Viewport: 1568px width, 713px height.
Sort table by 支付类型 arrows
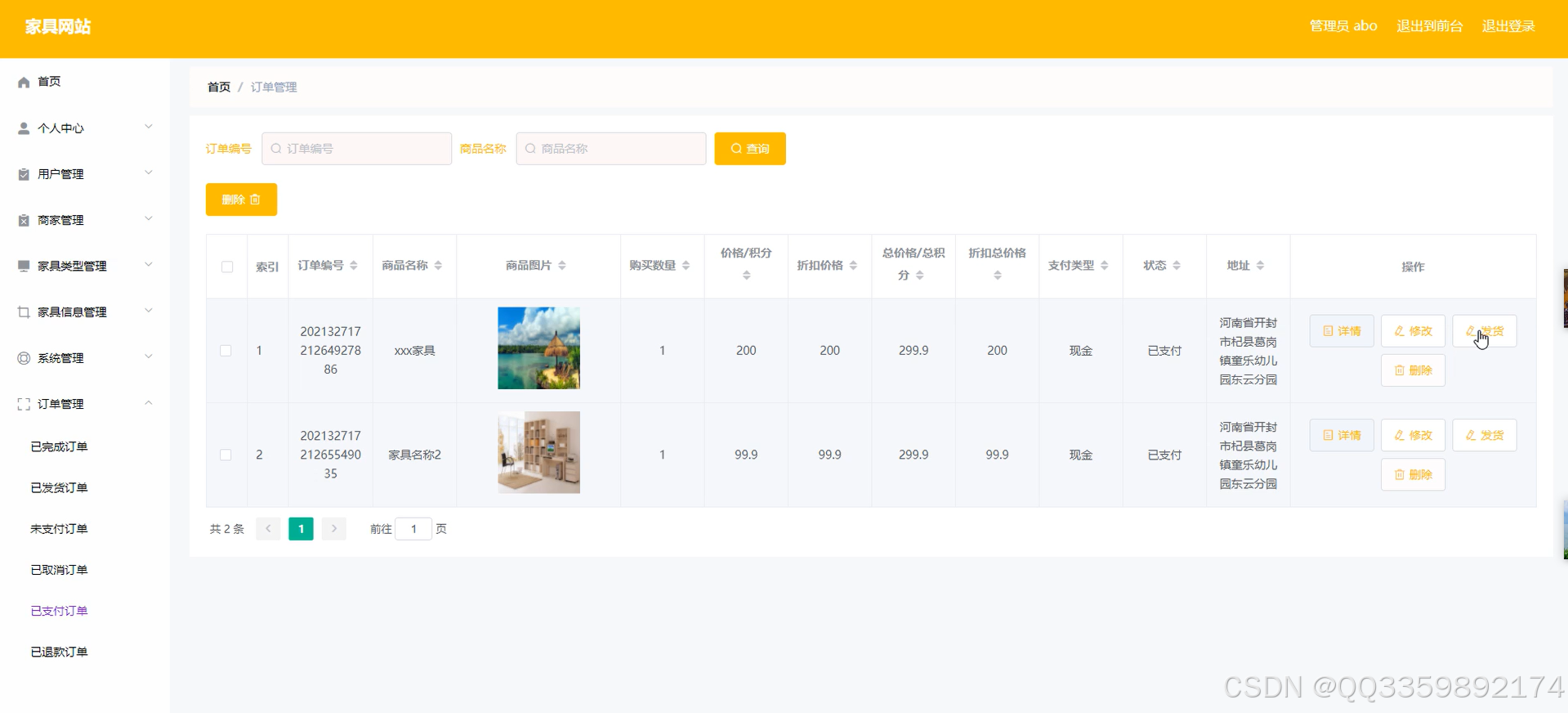click(1105, 266)
